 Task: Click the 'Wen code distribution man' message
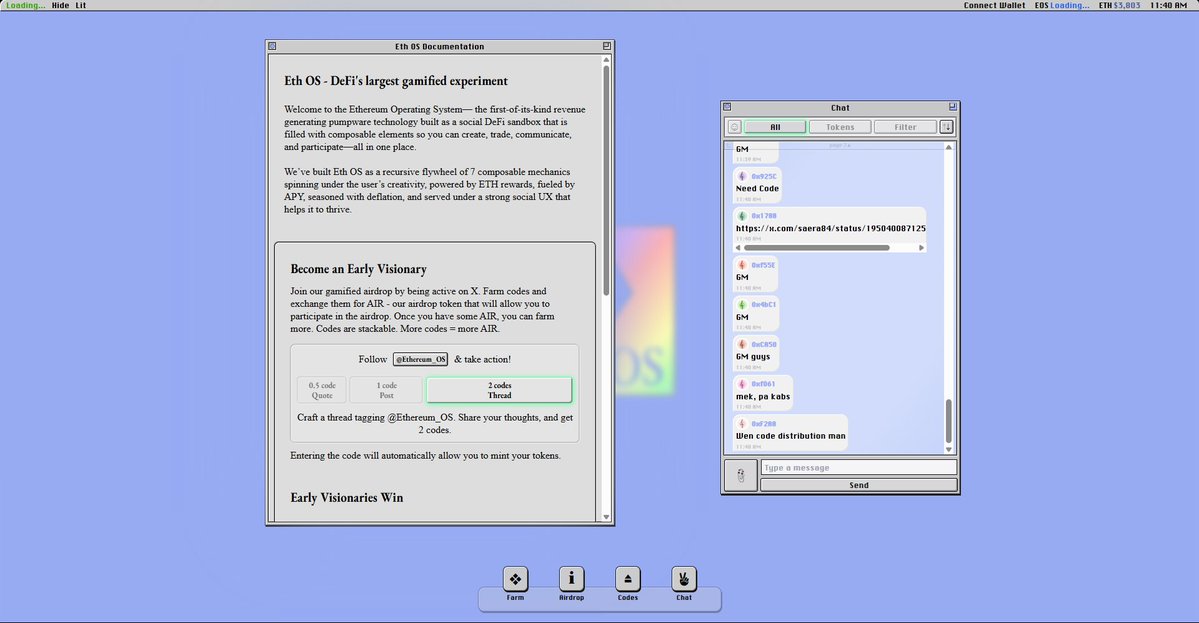(791, 436)
